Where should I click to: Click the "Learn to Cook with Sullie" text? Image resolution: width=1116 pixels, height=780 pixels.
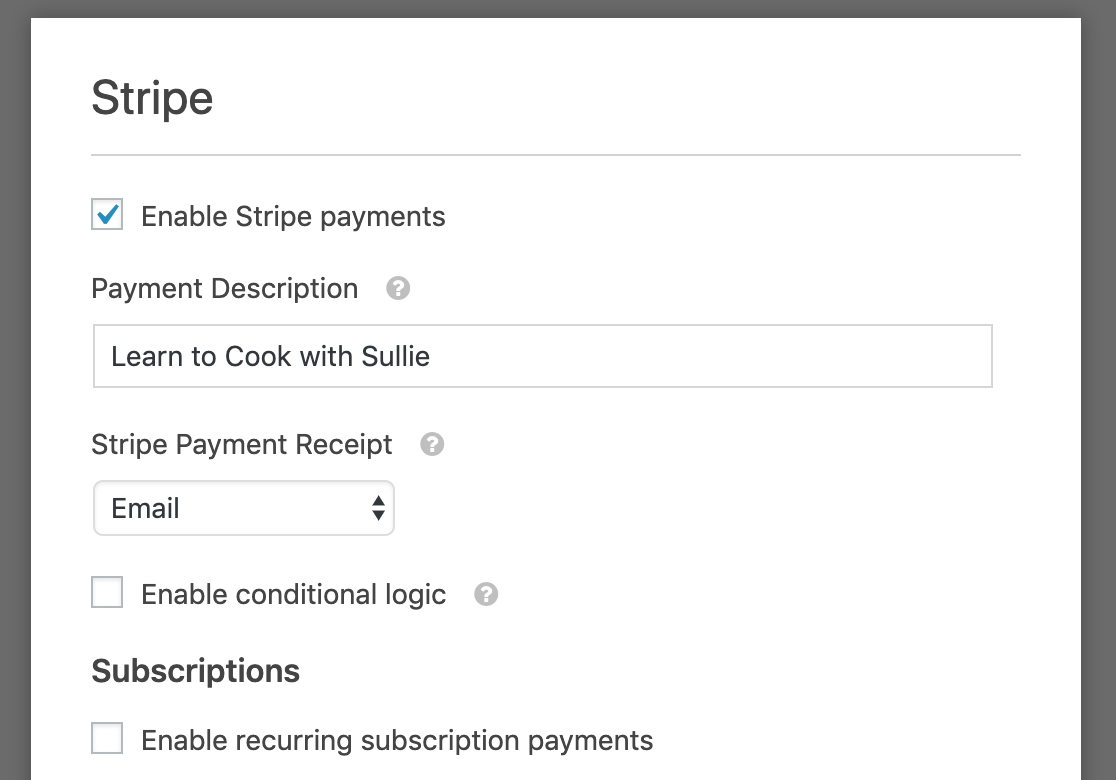[x=270, y=356]
